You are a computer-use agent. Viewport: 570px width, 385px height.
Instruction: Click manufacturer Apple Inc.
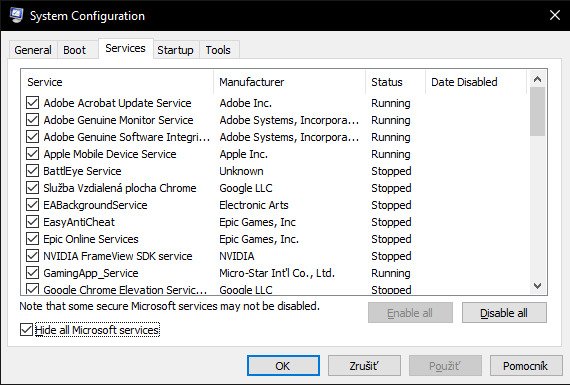point(244,154)
